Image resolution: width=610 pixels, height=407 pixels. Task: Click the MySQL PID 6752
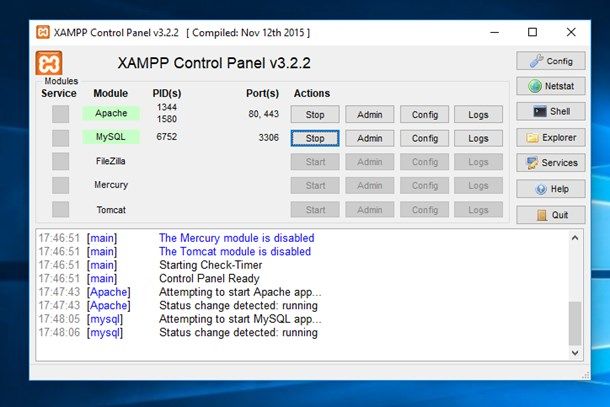167,137
